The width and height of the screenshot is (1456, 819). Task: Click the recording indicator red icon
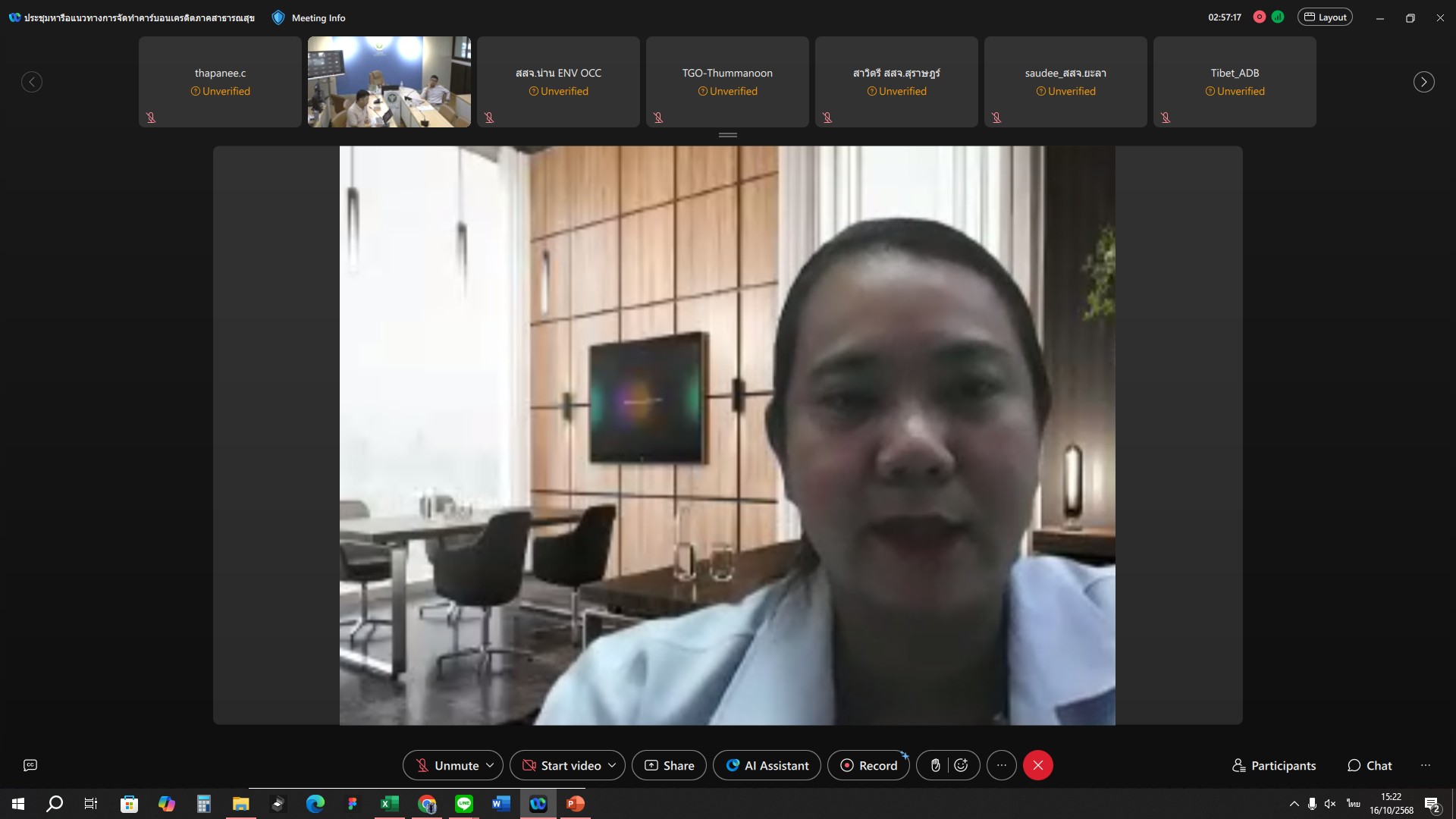click(1259, 17)
